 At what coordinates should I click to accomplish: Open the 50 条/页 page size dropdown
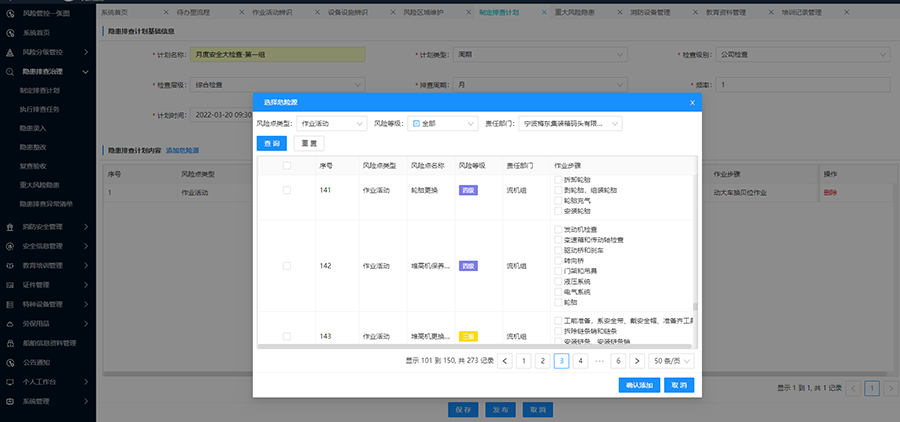point(672,361)
